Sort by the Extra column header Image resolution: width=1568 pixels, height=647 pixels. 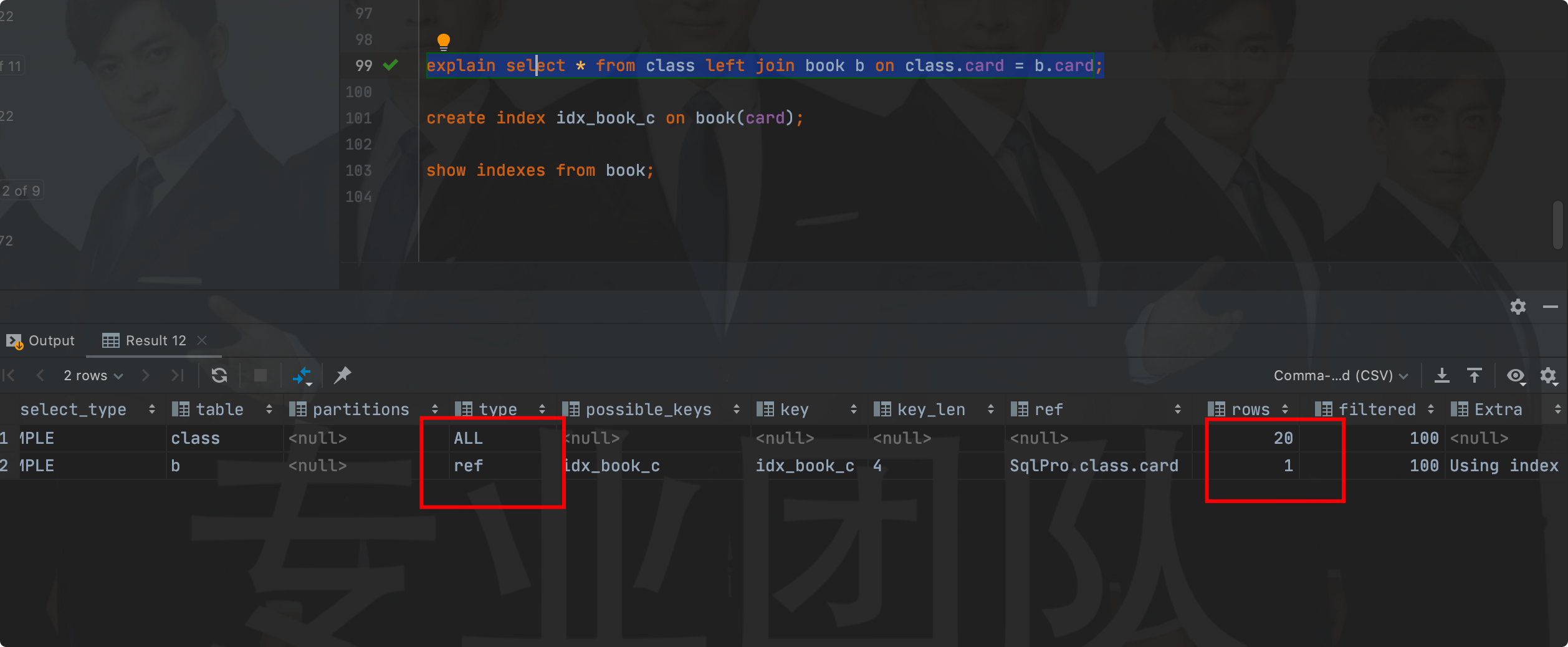click(1506, 410)
